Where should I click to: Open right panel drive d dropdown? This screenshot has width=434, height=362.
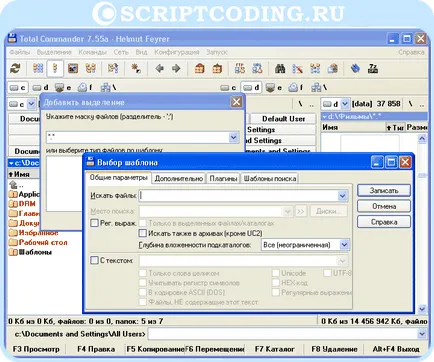point(345,104)
